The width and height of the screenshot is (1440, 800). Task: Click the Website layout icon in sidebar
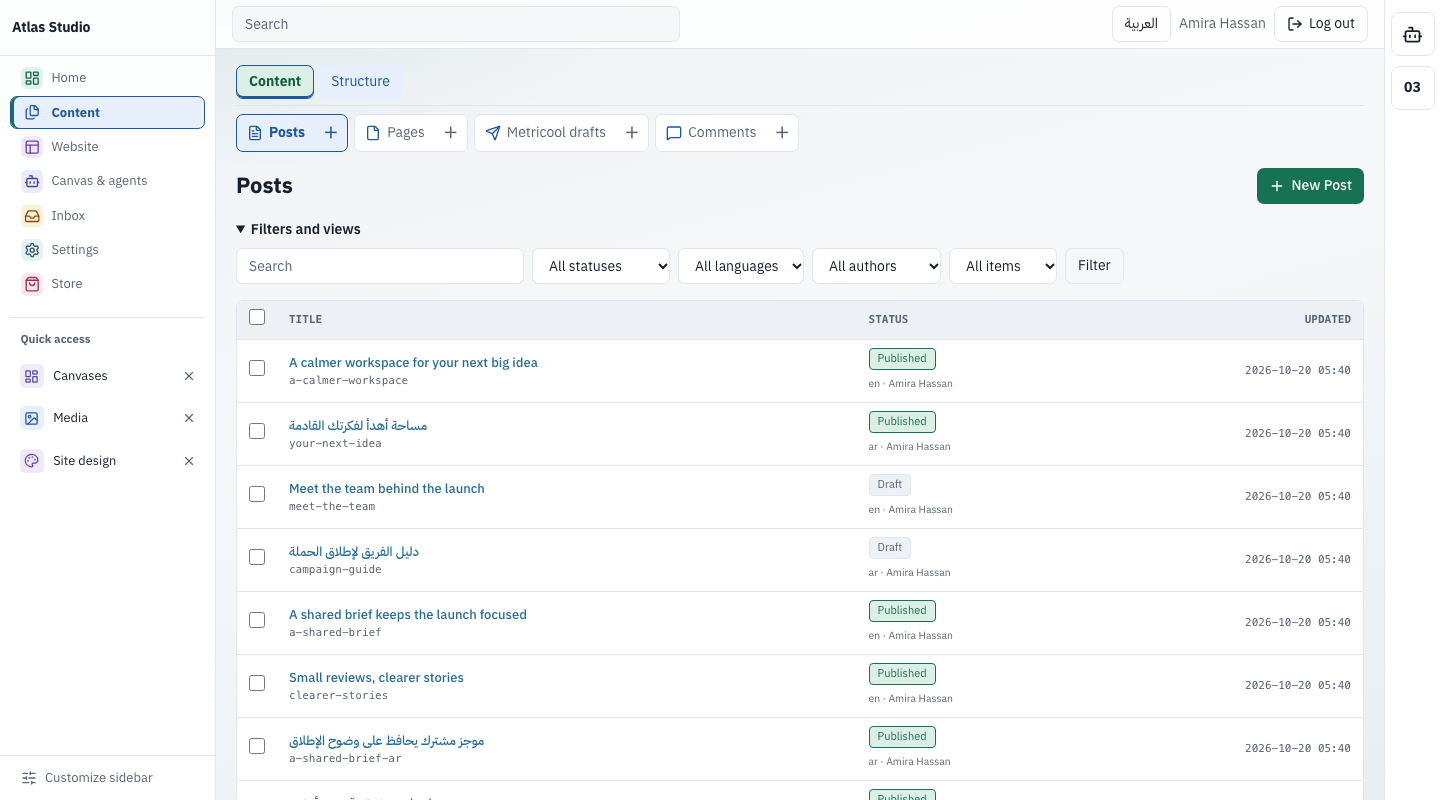point(32,147)
